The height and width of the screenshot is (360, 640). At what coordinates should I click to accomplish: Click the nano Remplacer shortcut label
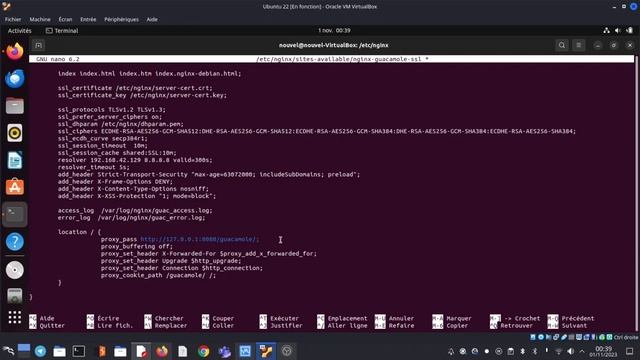[x=171, y=326]
